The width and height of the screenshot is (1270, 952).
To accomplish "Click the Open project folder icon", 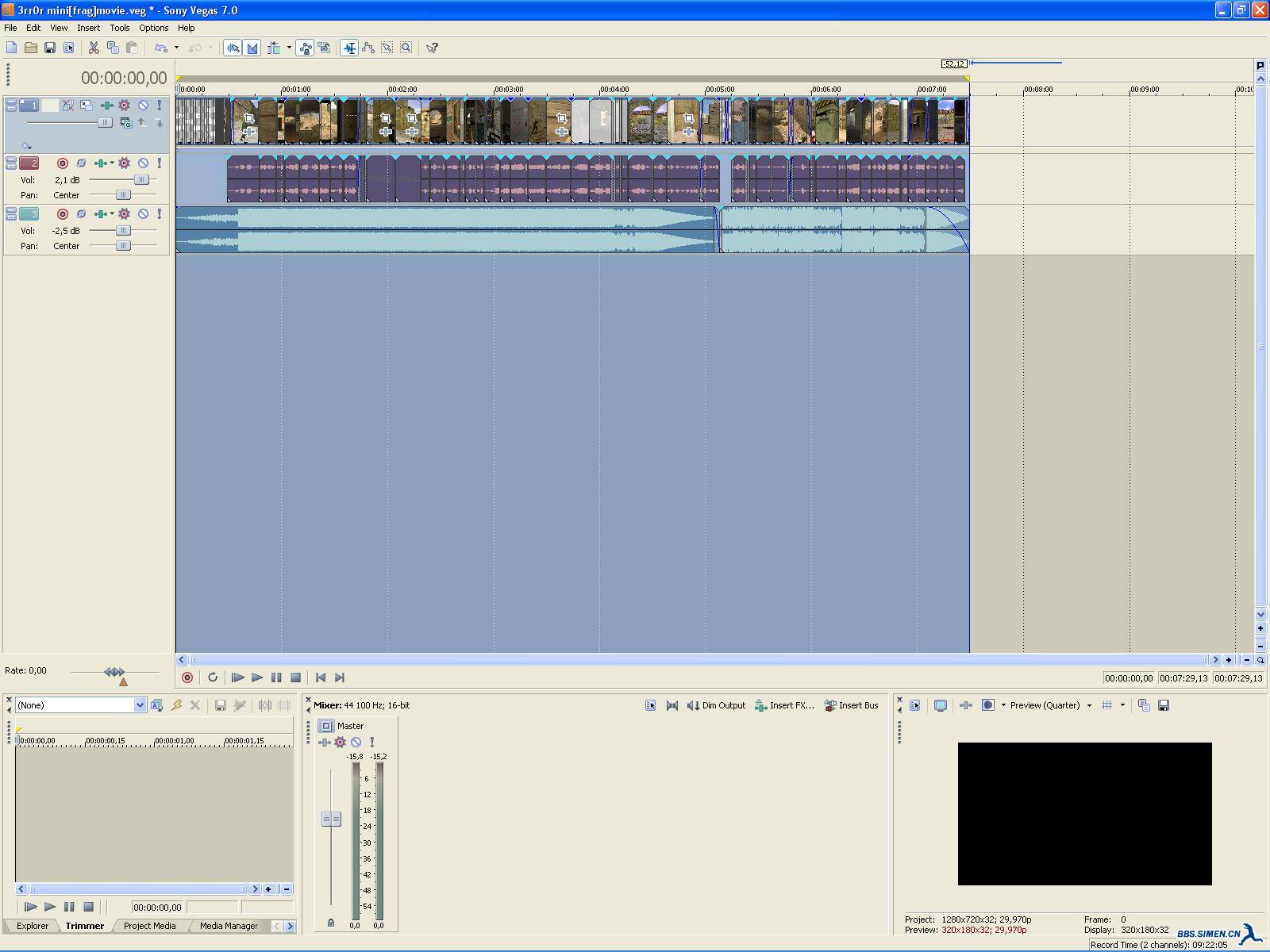I will click(31, 48).
